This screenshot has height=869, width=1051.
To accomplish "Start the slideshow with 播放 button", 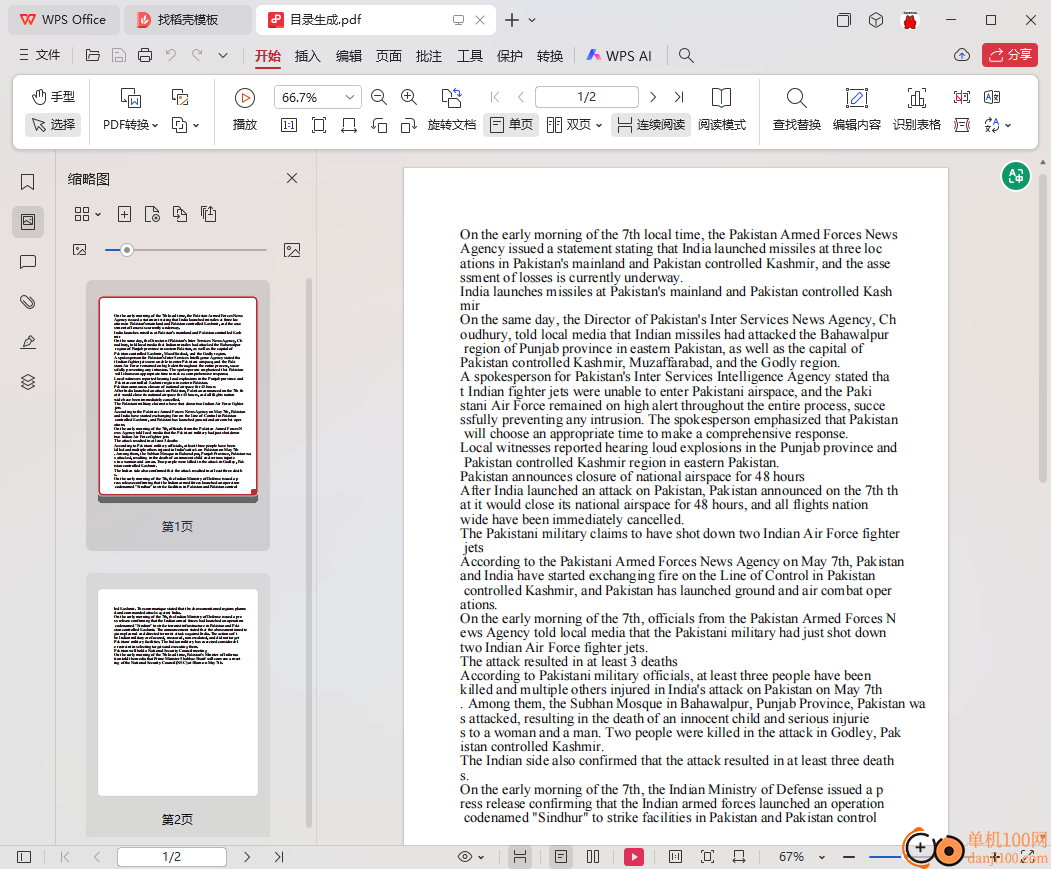I will click(245, 109).
